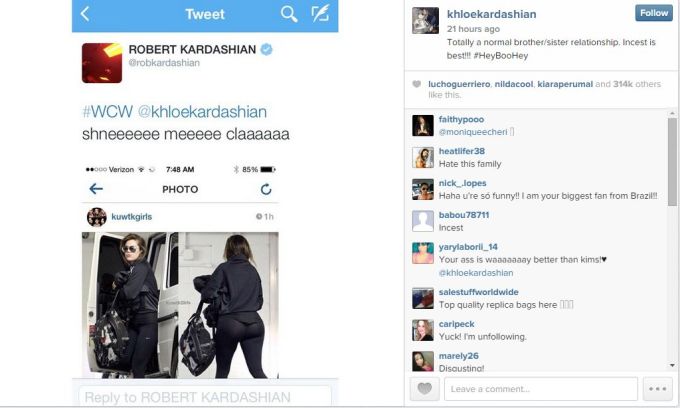The width and height of the screenshot is (680, 408).
Task: Open the @khloekardashian mention in tweet
Action: (202, 112)
